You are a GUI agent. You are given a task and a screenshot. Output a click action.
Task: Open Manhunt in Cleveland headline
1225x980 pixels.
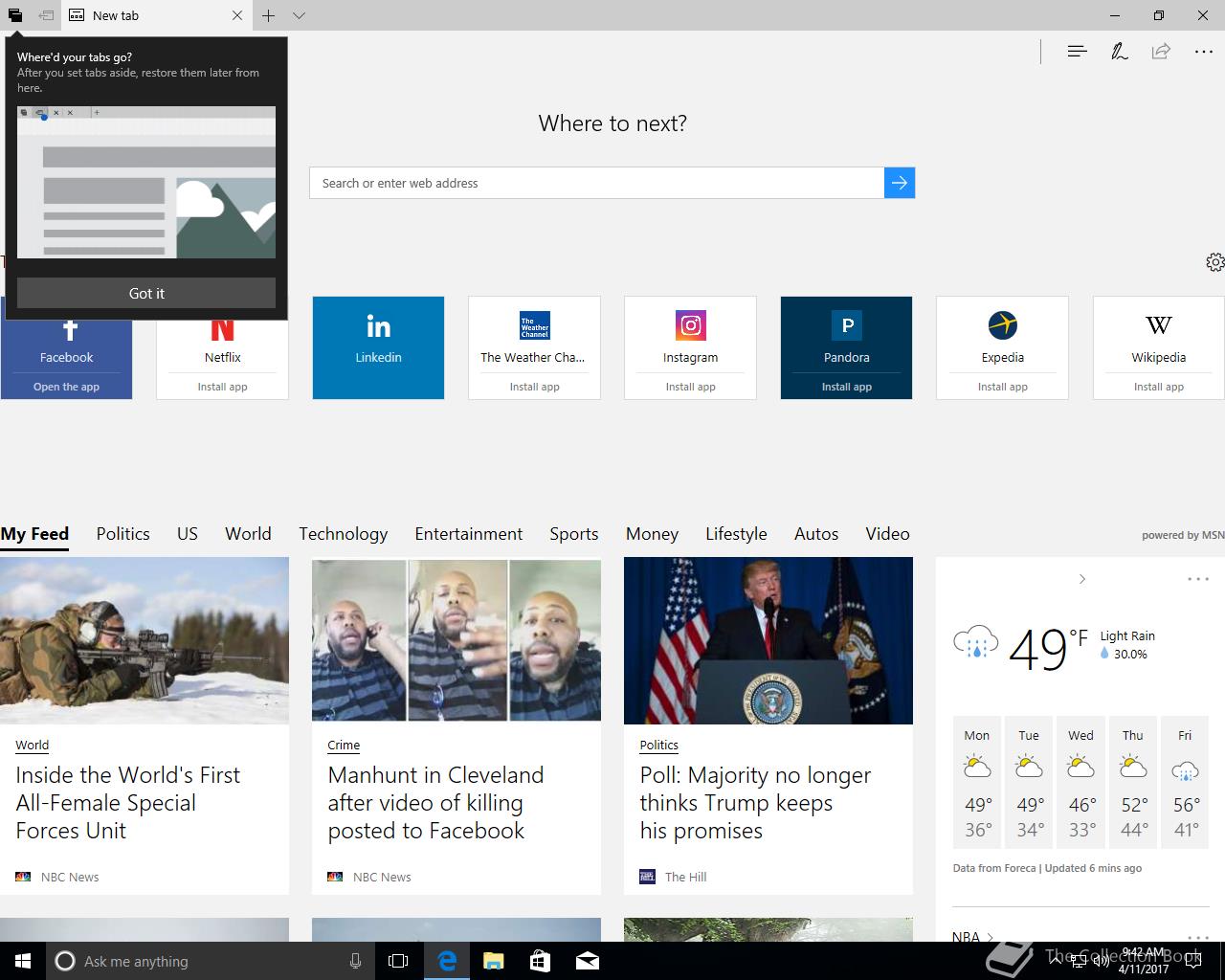click(x=435, y=803)
